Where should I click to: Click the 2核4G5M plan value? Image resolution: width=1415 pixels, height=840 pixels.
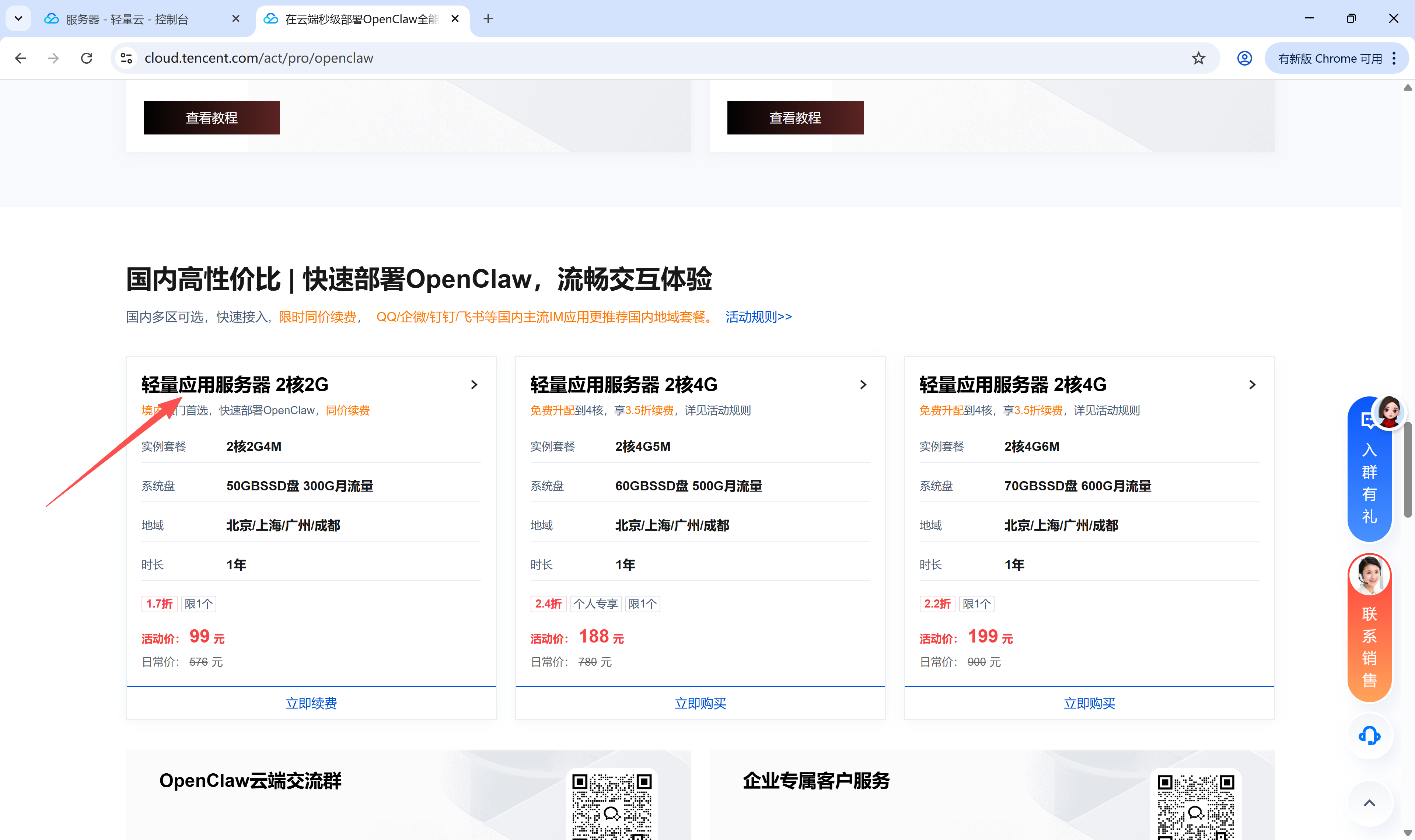tap(643, 447)
